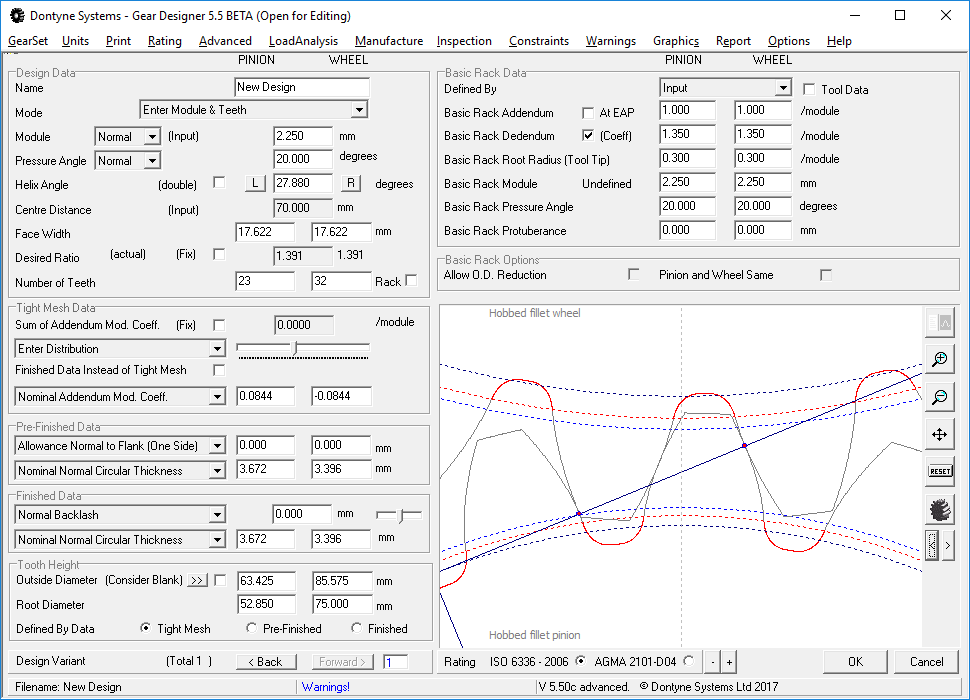Click the Warnings! link in status bar
970x700 pixels.
[x=325, y=686]
